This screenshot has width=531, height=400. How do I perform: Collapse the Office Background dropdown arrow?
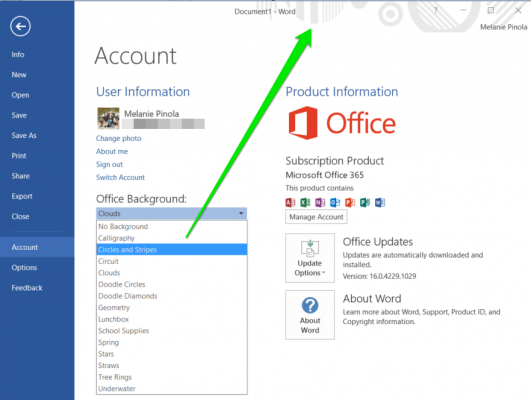coord(241,213)
